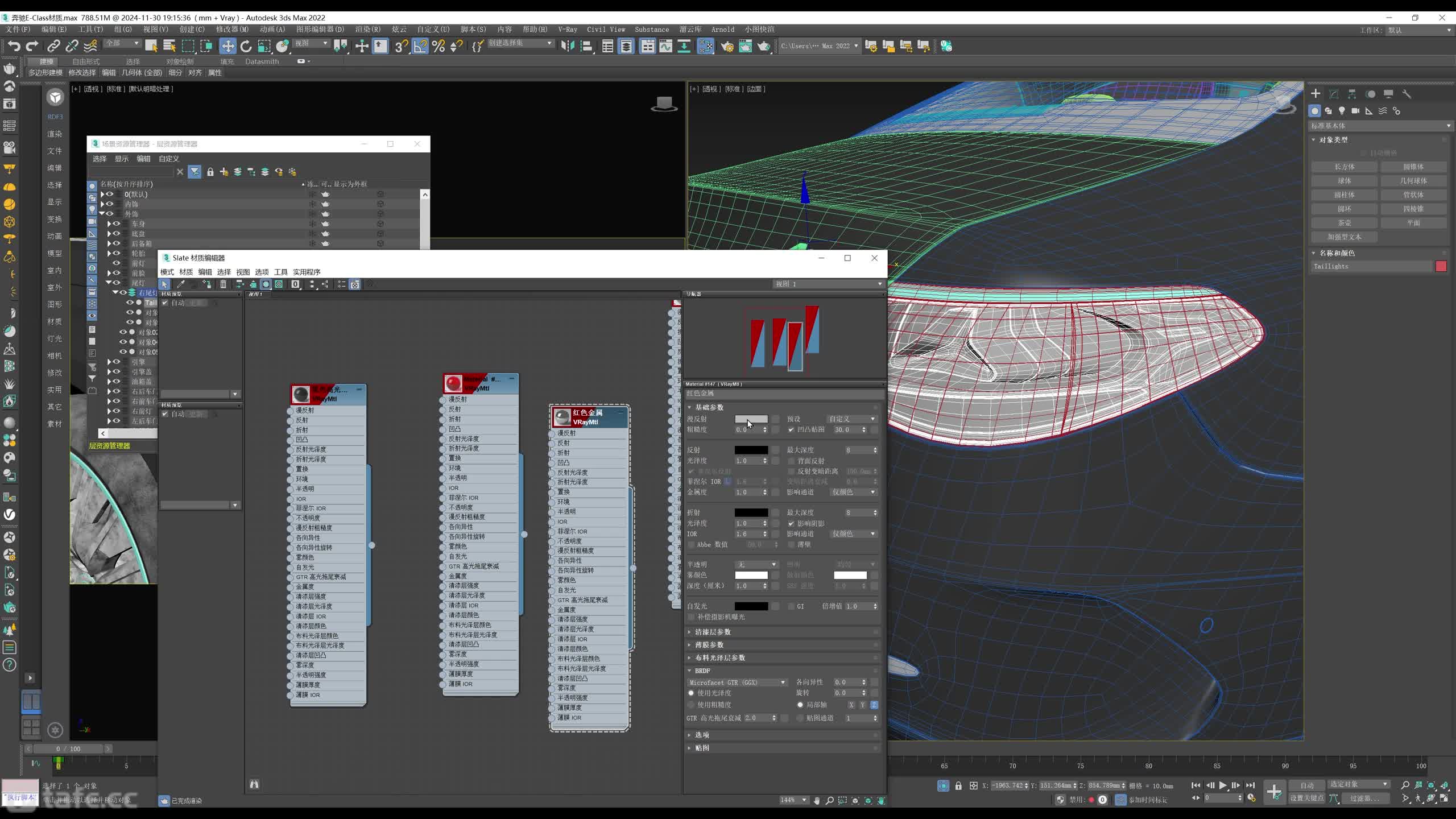Expand the 薄膜参数 rollout

(x=709, y=645)
